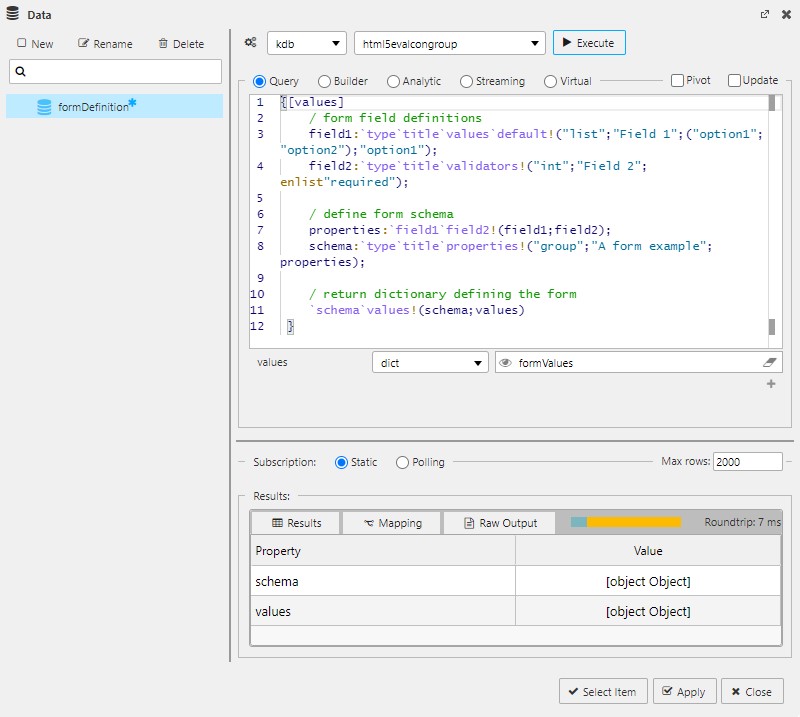Expand the html5evalcongroup dropdown
The width and height of the screenshot is (800, 717).
coord(449,43)
